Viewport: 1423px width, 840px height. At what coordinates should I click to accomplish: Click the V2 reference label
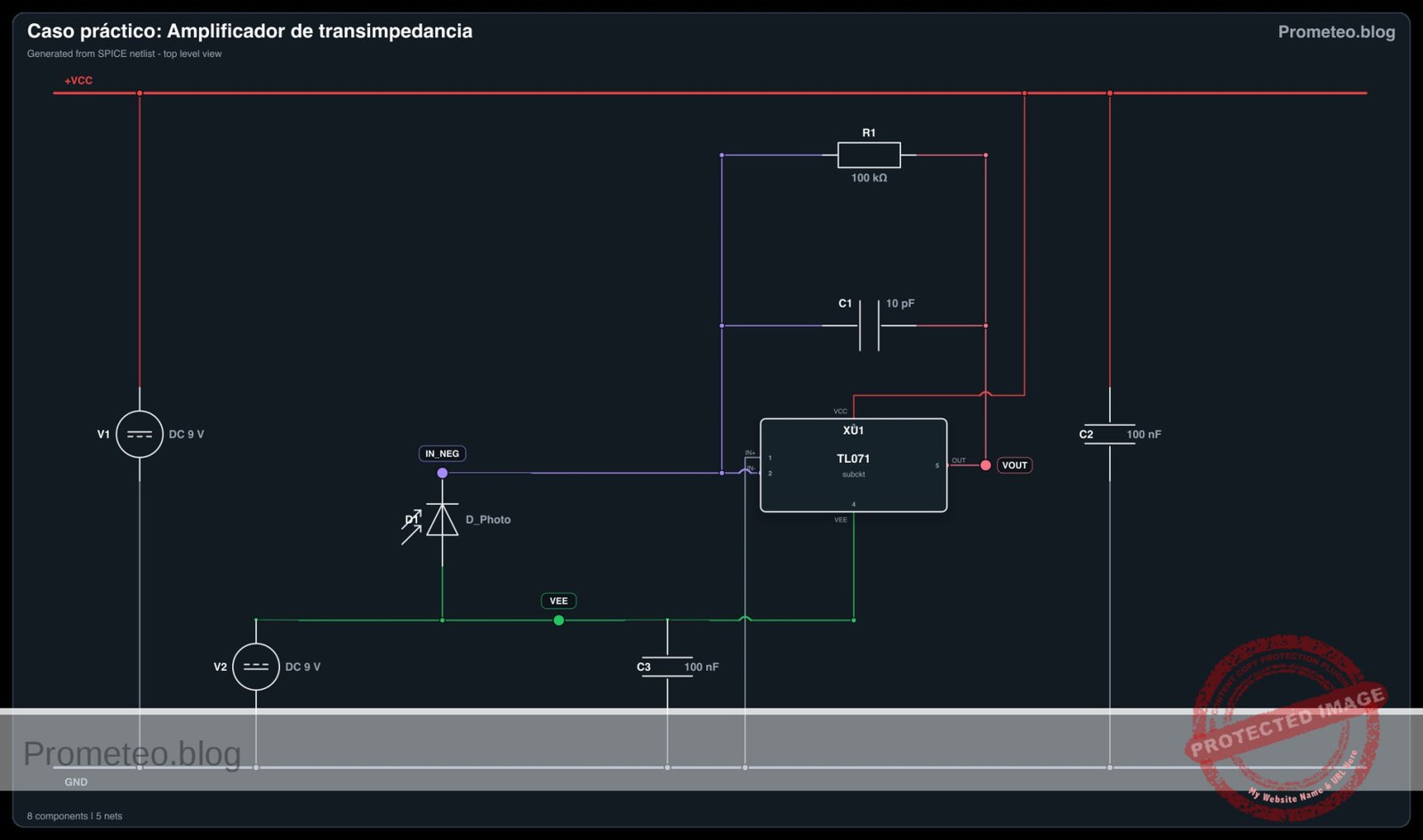point(220,667)
